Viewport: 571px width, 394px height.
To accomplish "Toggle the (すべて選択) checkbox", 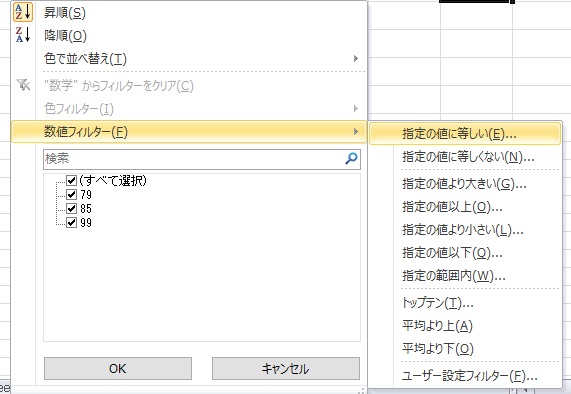I will pos(71,180).
